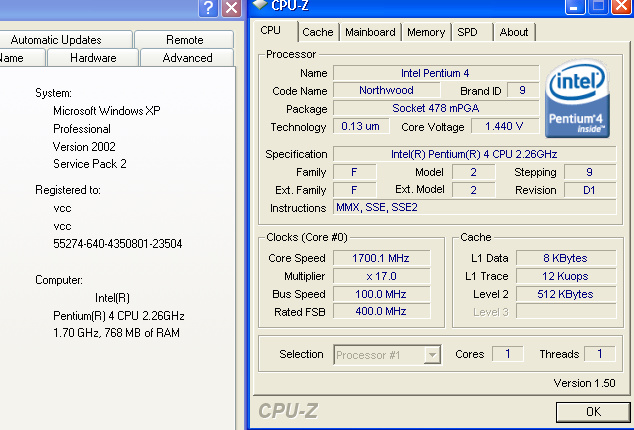Click the Package value Socket 478 mPGA
The height and width of the screenshot is (430, 634).
point(435,108)
